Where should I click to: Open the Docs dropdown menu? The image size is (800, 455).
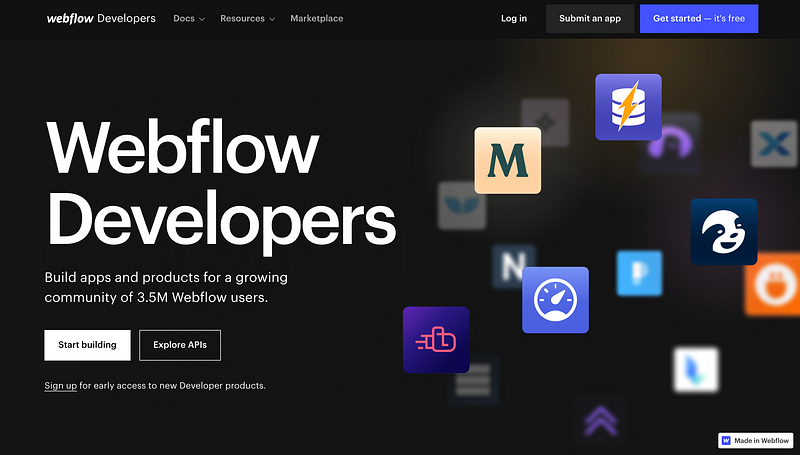(x=189, y=18)
